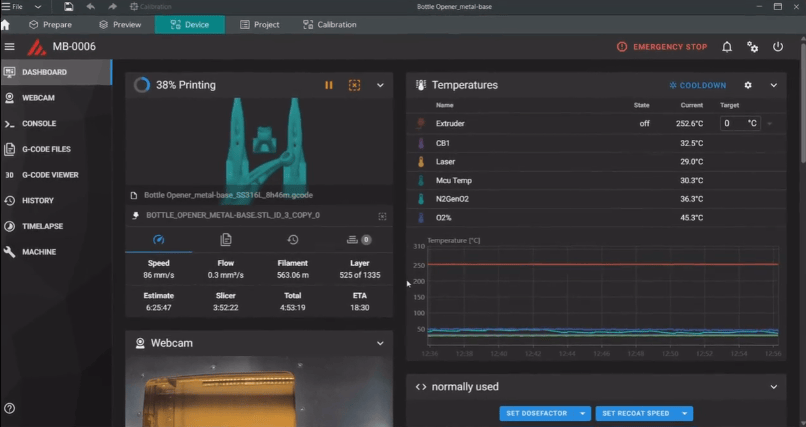806x427 pixels.
Task: Toggle the sidebar hamburger menu
Action: 10,47
